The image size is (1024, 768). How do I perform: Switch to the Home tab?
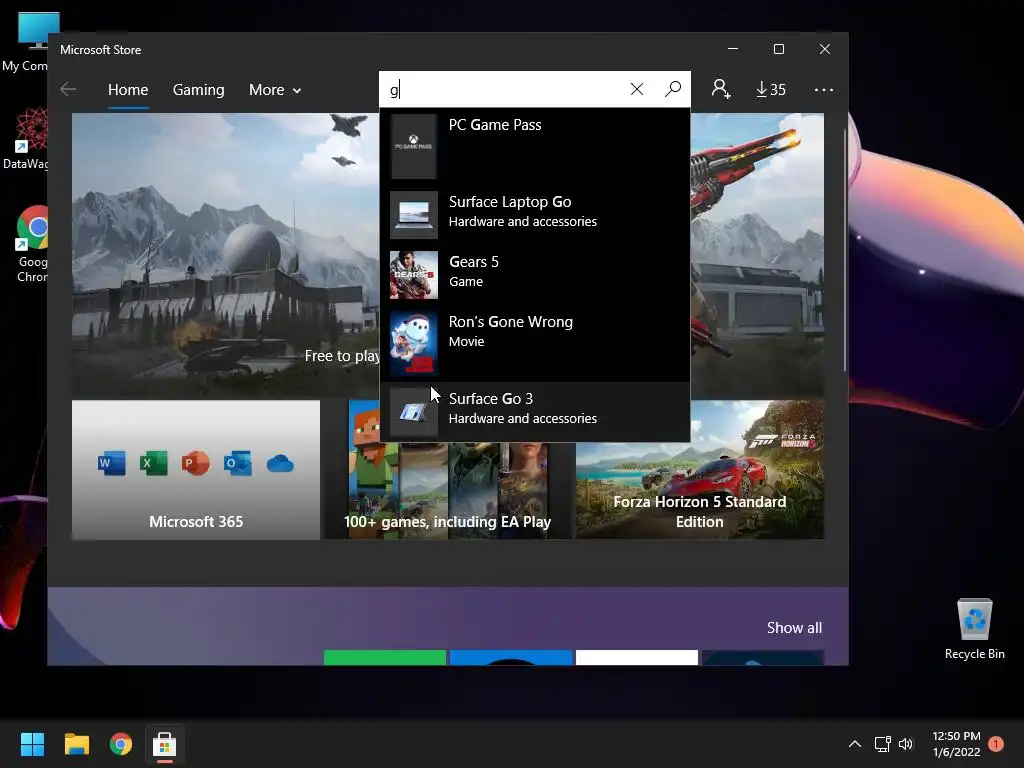tap(128, 89)
